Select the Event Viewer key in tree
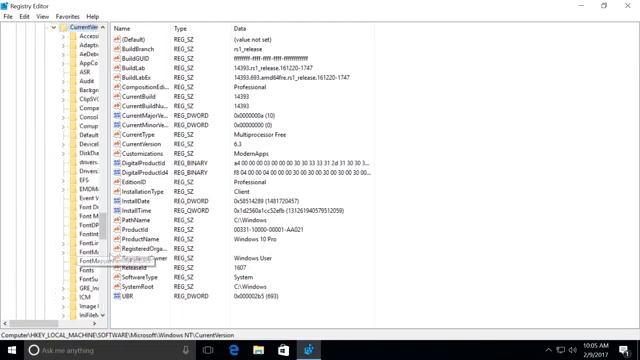The width and height of the screenshot is (640, 360). click(89, 198)
